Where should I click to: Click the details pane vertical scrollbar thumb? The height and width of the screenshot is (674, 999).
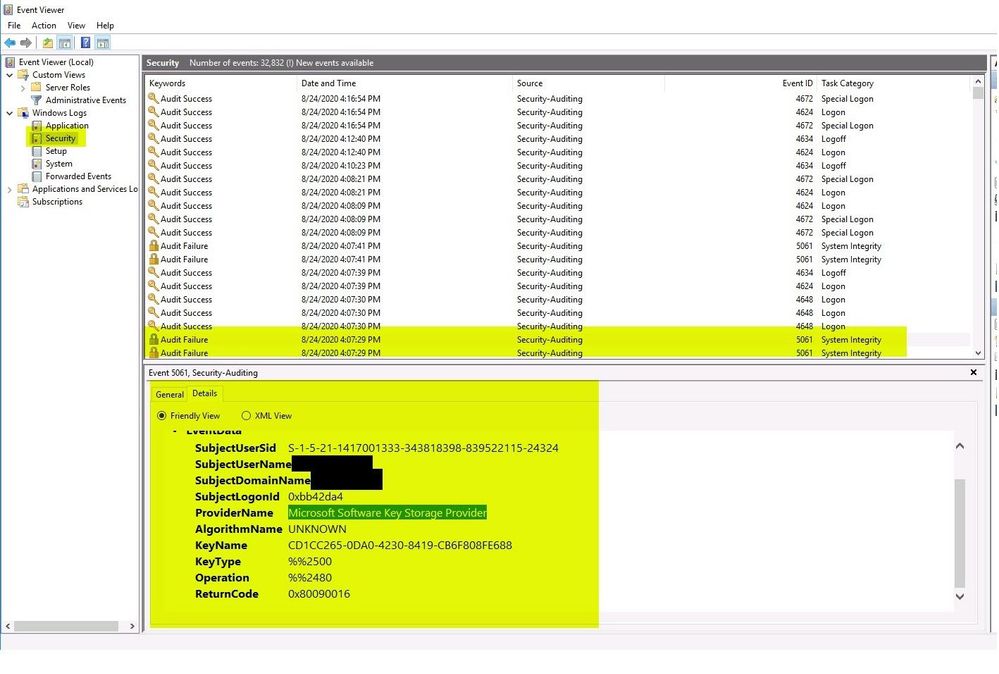pyautogui.click(x=960, y=533)
